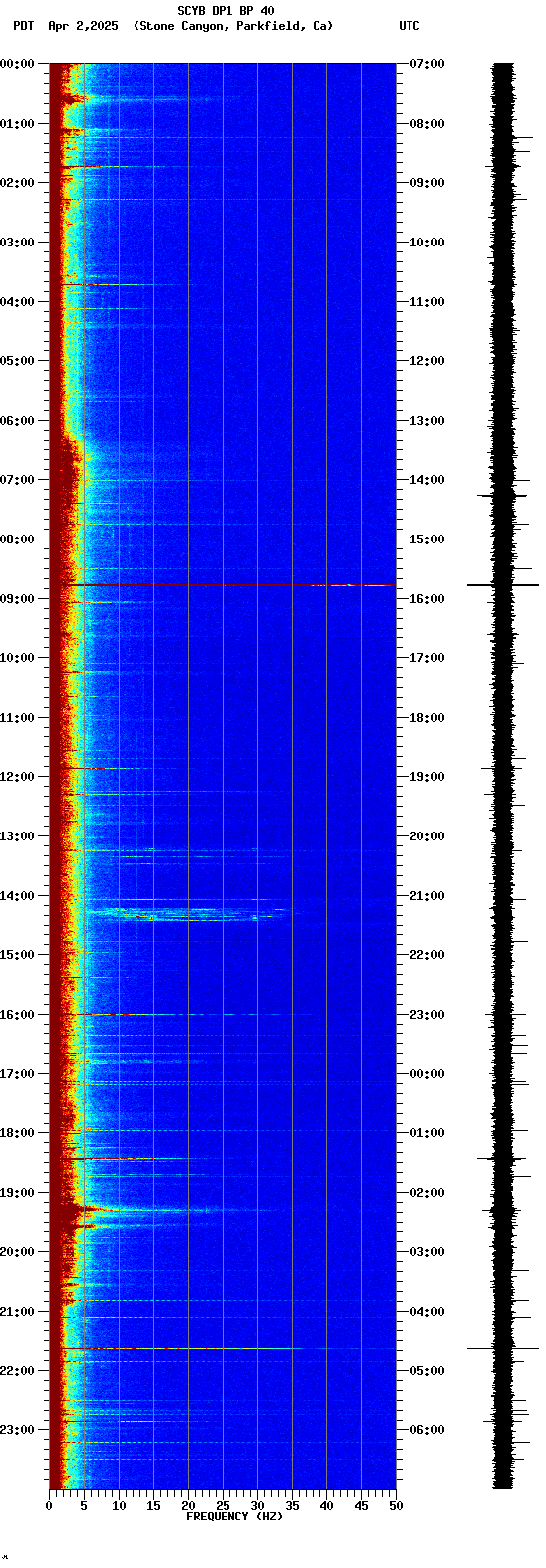
Task: Click frequency tick label '40'
Action: (326, 1506)
